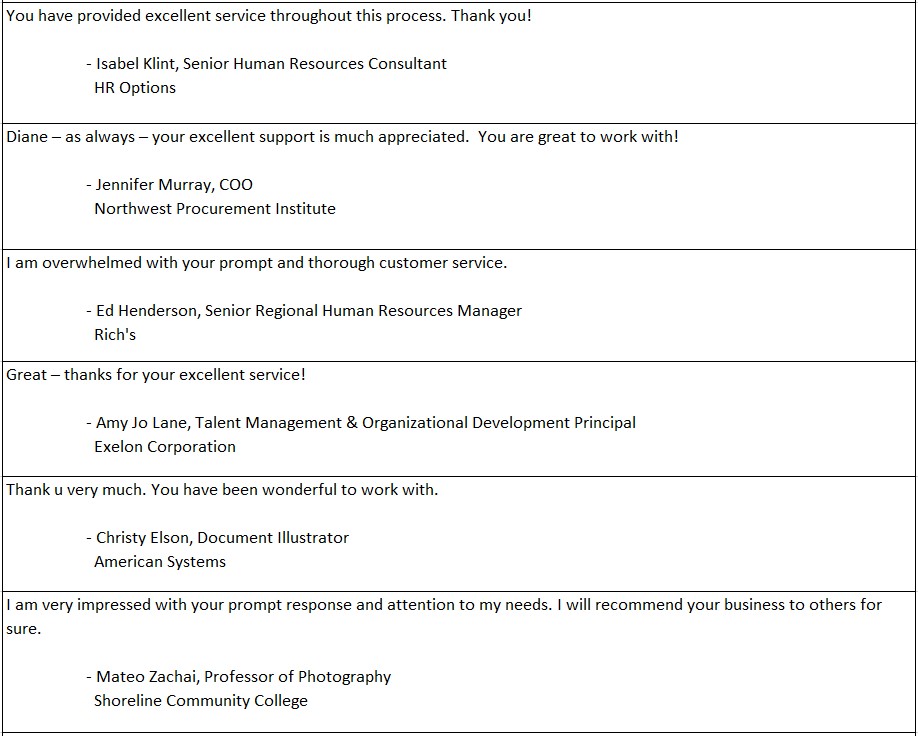Select the Amy Jo Lane attribution line
Viewport: 918px width, 736px height.
tap(361, 423)
